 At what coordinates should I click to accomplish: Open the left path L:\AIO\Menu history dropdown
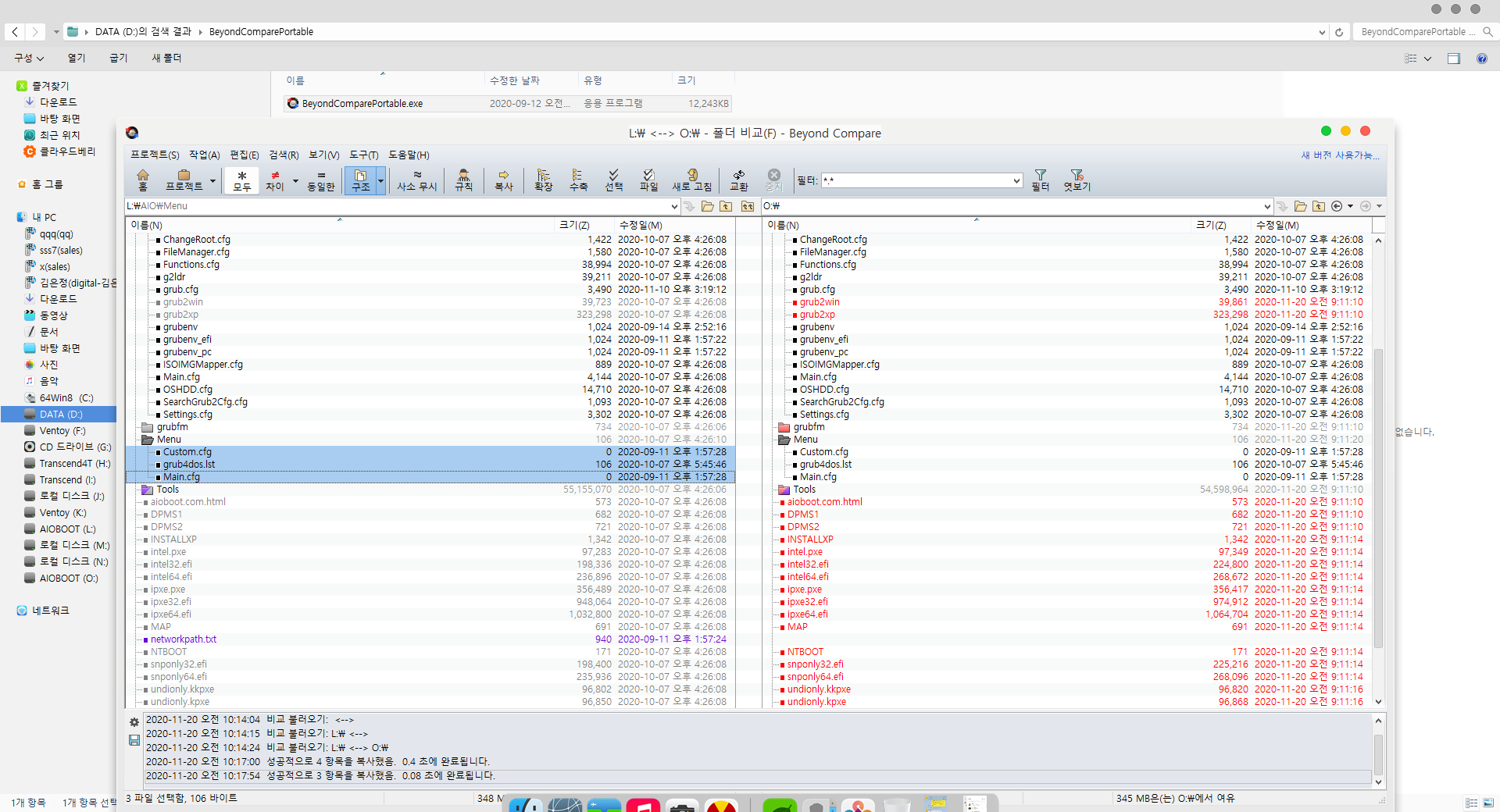pos(674,206)
